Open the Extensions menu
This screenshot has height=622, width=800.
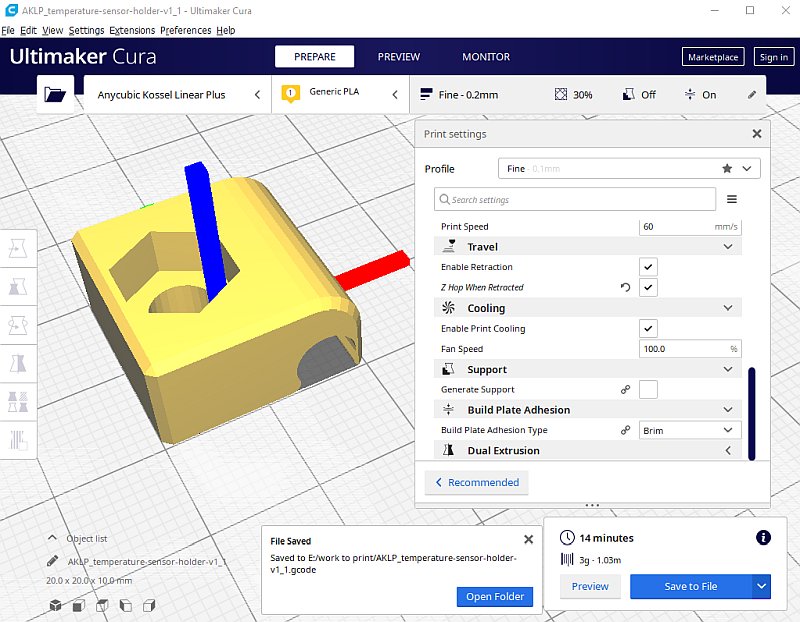pyautogui.click(x=132, y=30)
